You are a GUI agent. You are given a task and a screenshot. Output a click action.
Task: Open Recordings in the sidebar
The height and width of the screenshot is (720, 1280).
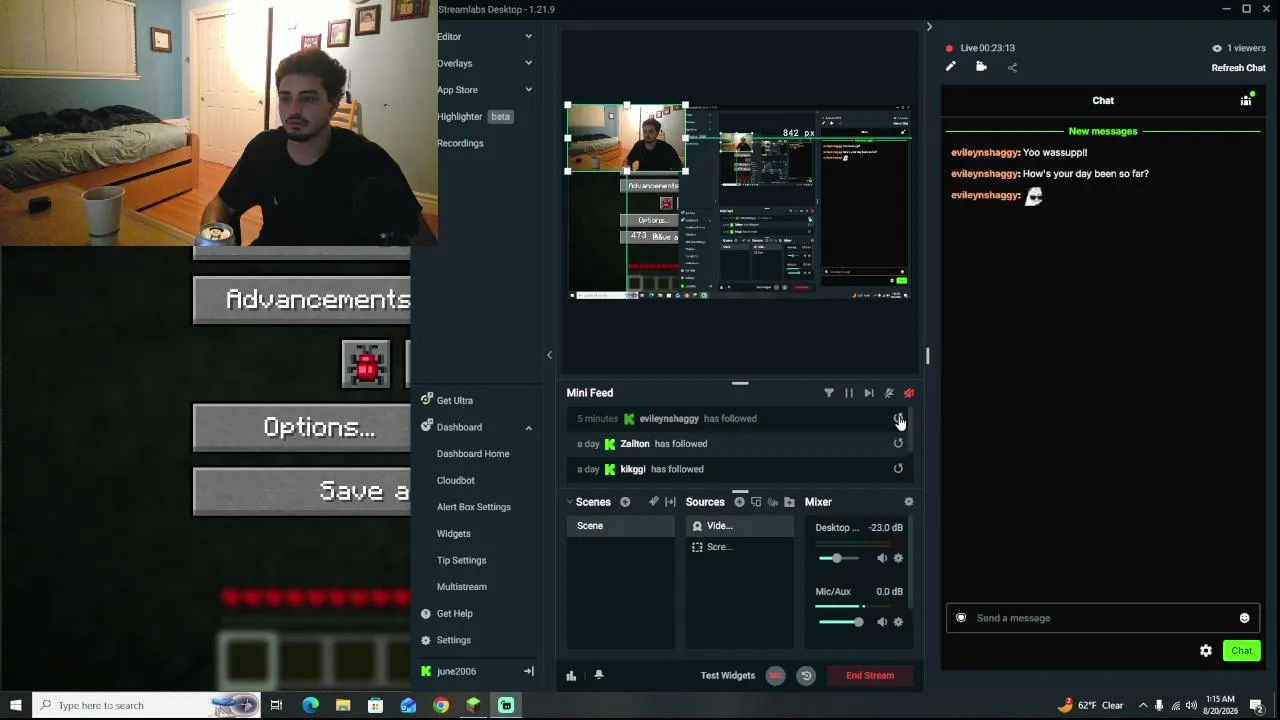pos(460,143)
